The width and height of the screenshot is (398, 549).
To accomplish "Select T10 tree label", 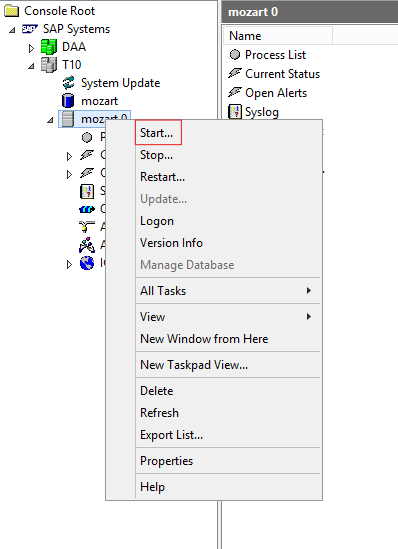I will tap(71, 65).
